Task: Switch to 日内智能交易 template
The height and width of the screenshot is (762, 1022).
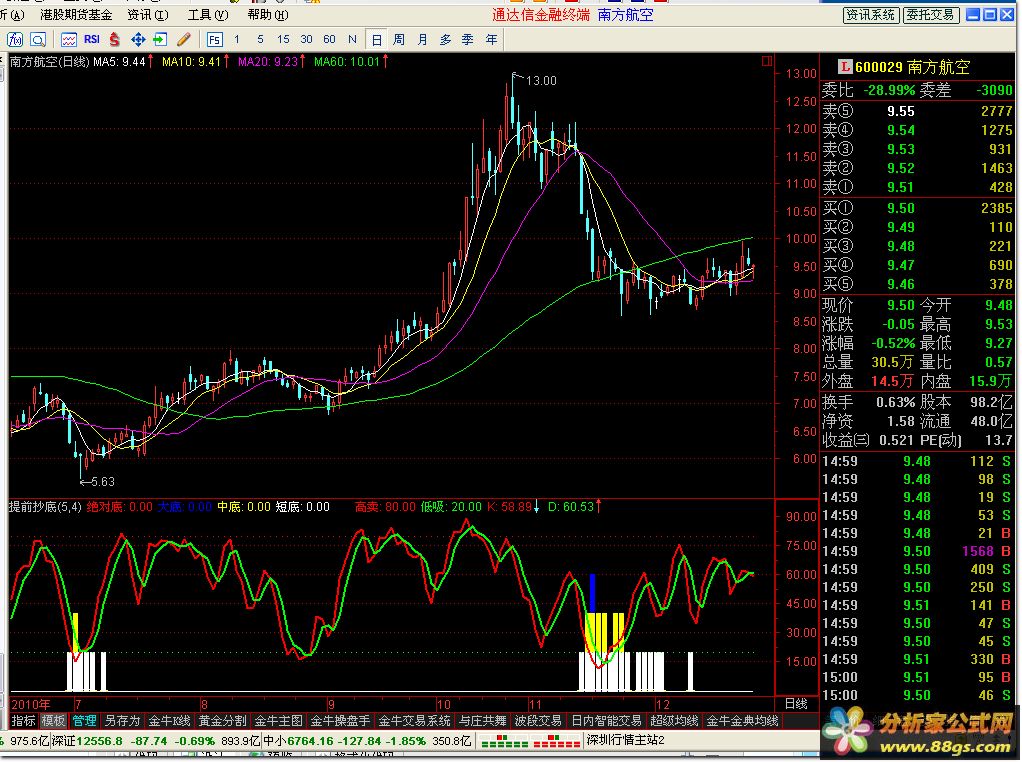Action: (x=607, y=721)
